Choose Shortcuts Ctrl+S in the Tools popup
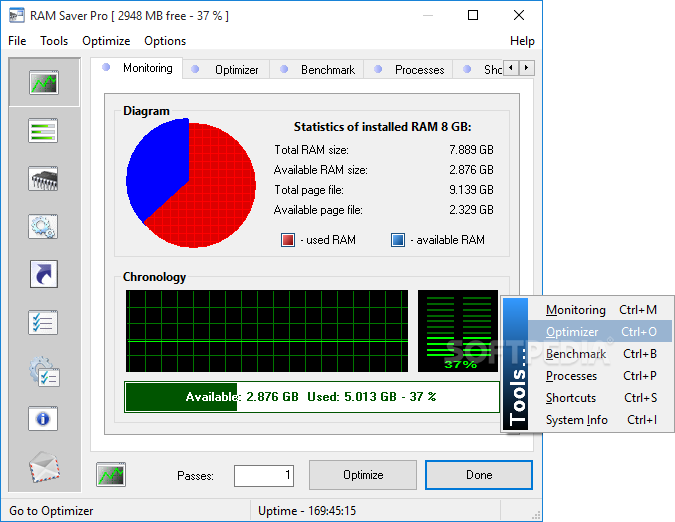This screenshot has width=675, height=522. pyautogui.click(x=600, y=398)
